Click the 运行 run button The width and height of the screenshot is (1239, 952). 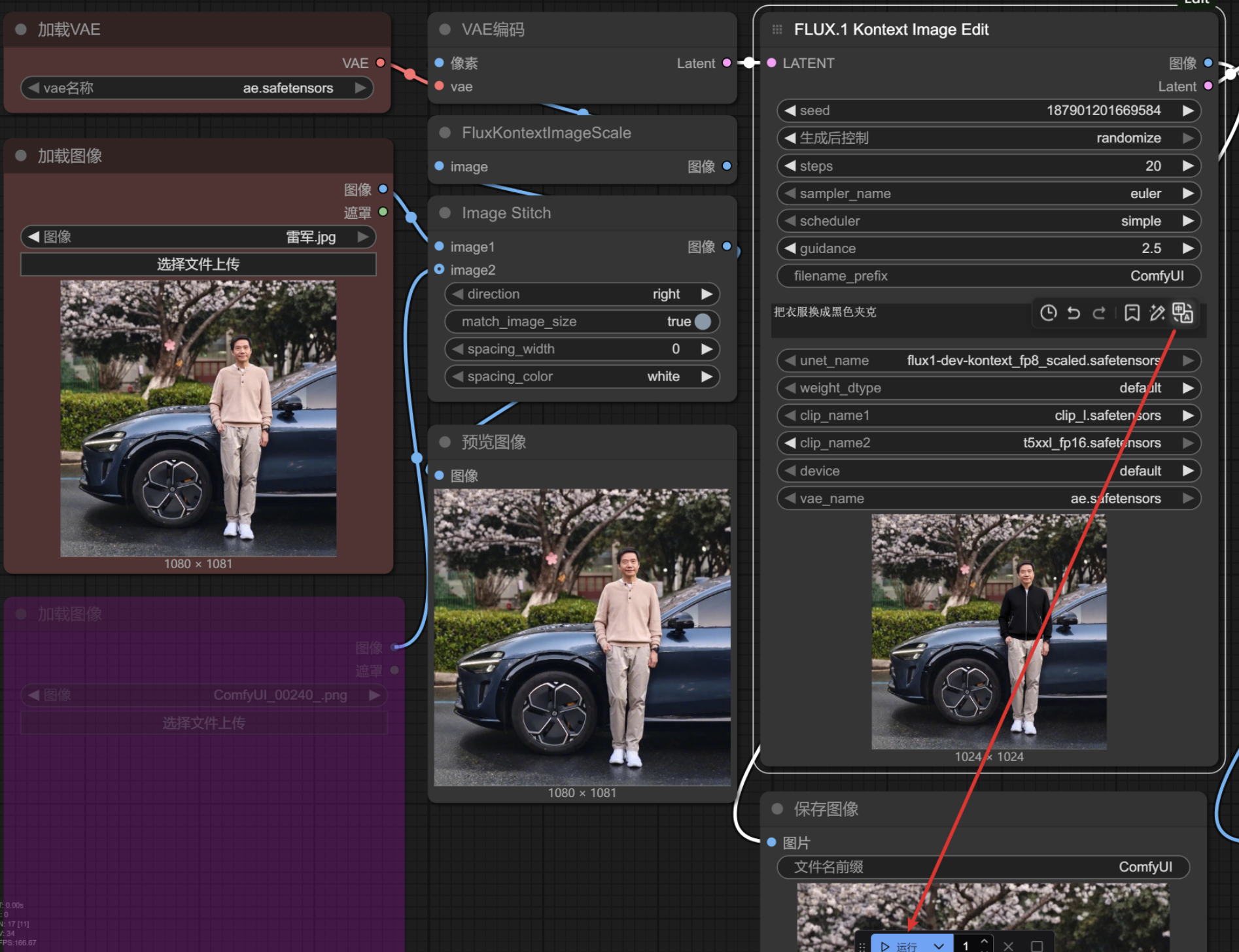click(899, 945)
